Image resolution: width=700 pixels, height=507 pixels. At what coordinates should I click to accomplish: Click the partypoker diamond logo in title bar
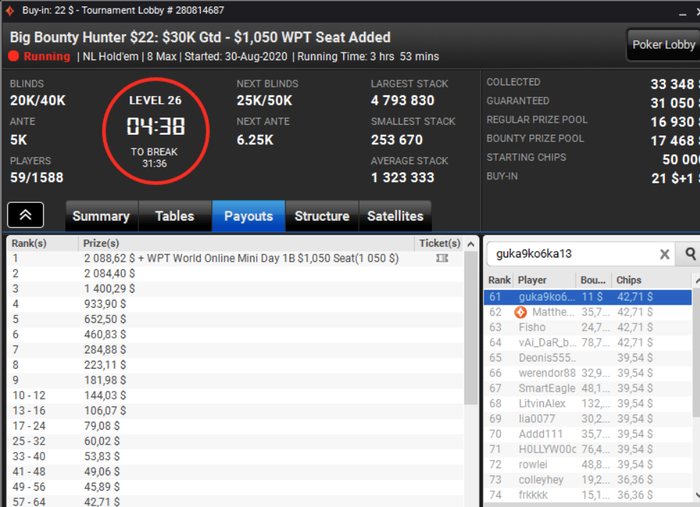pos(9,10)
